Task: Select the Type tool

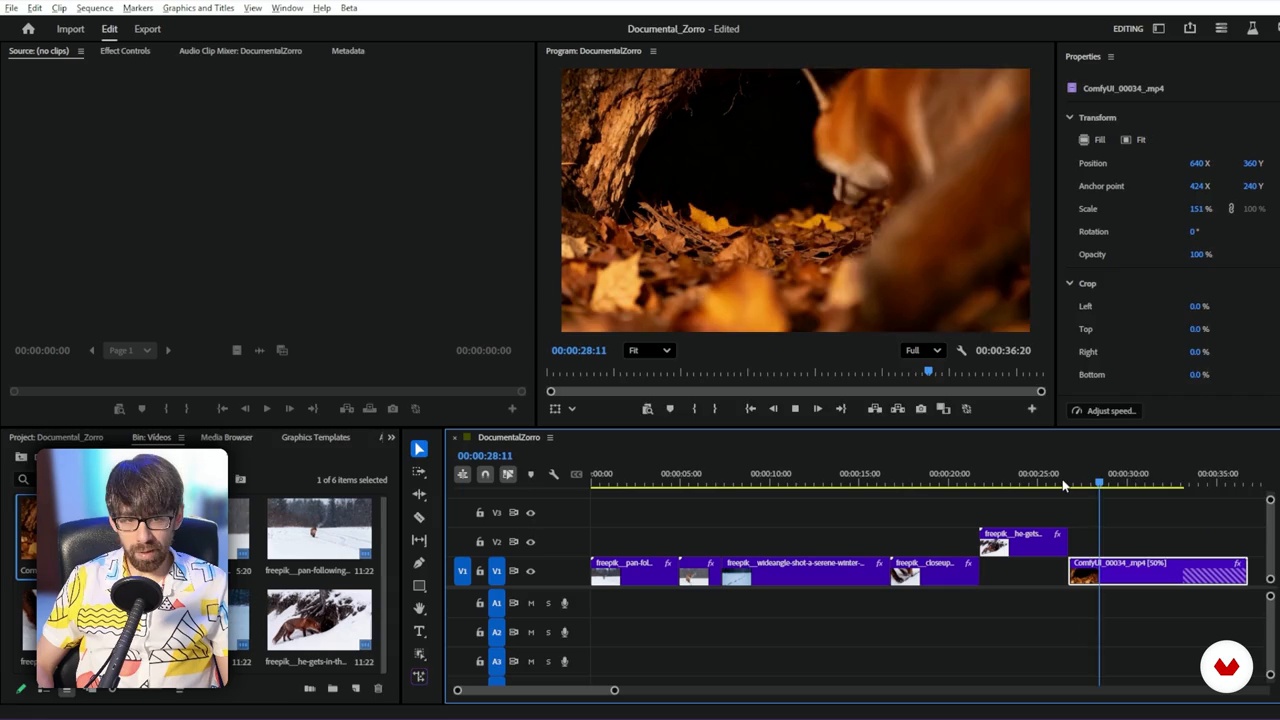Action: coord(419,631)
